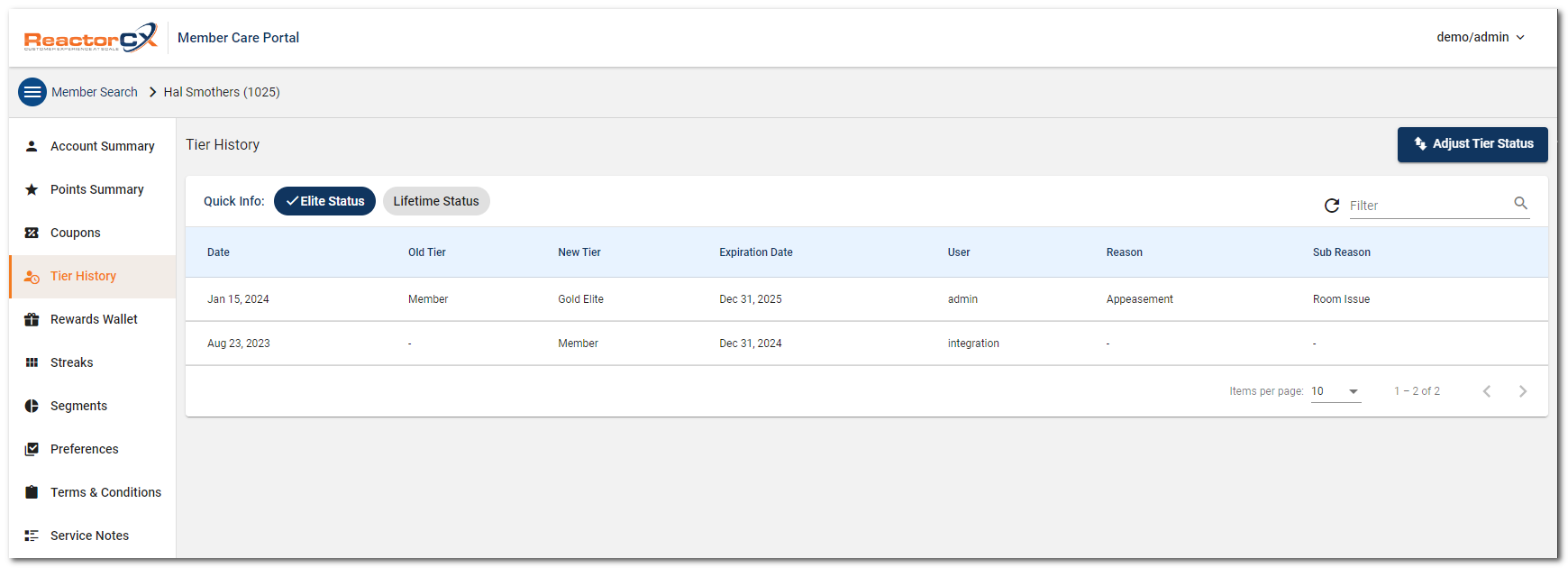Open Rewards Wallet from sidebar
1568x568 pixels.
click(x=94, y=319)
